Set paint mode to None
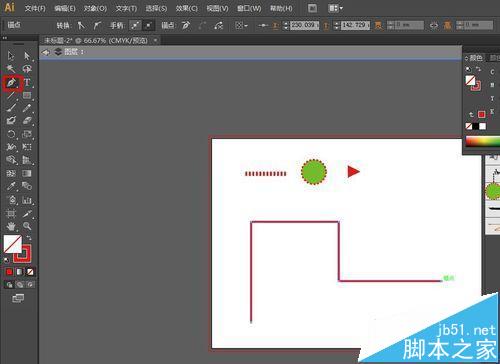500x364 pixels. 30,272
